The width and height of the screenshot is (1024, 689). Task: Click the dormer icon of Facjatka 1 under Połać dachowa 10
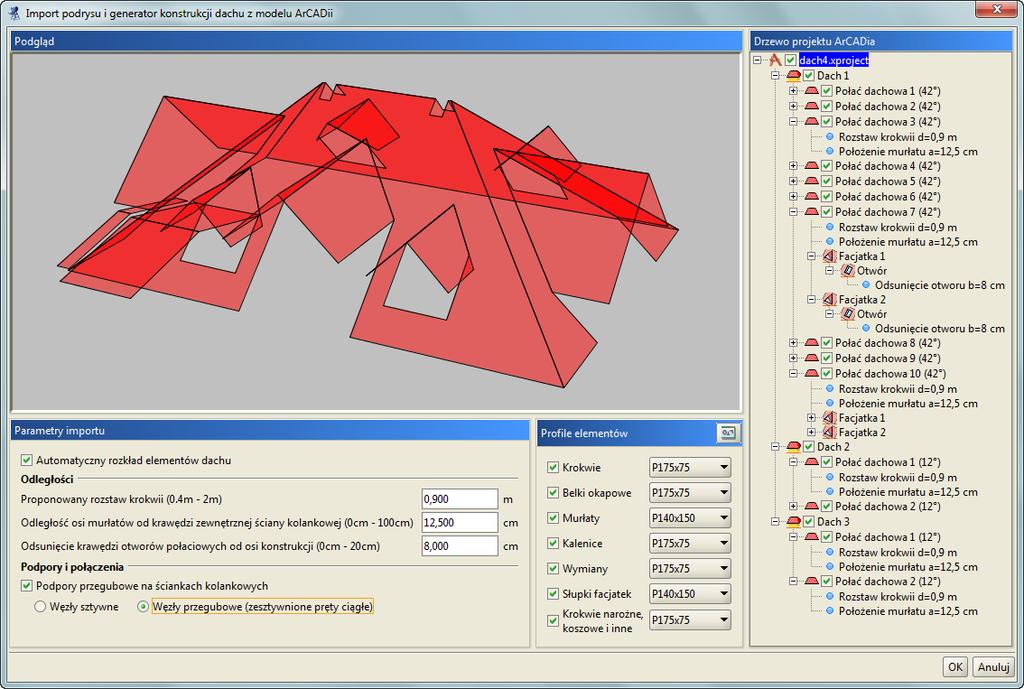click(829, 418)
